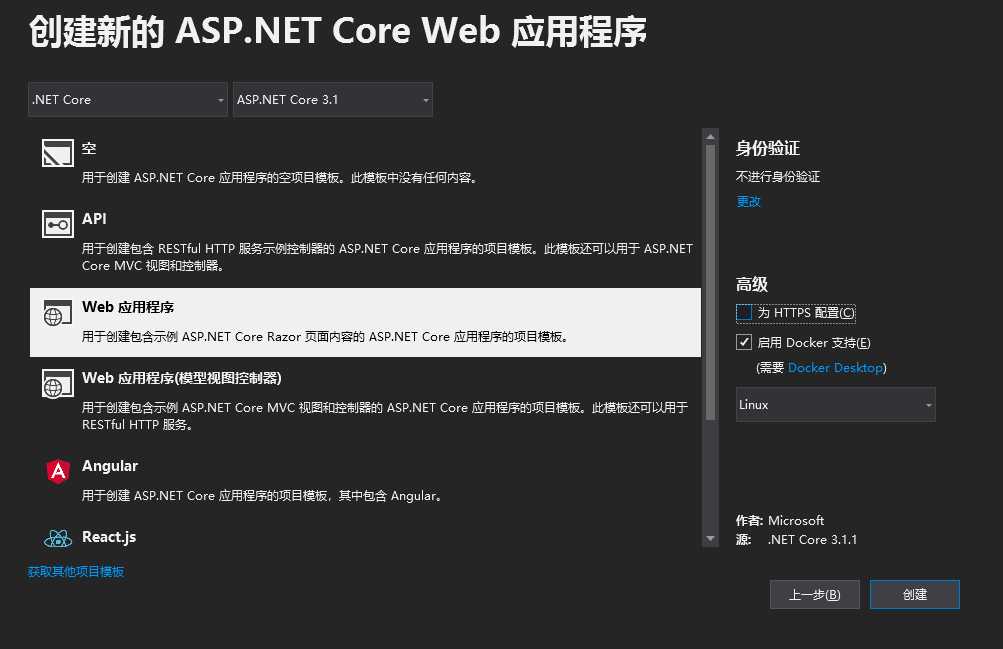Select the 空 template title
This screenshot has width=1003, height=649.
click(89, 148)
